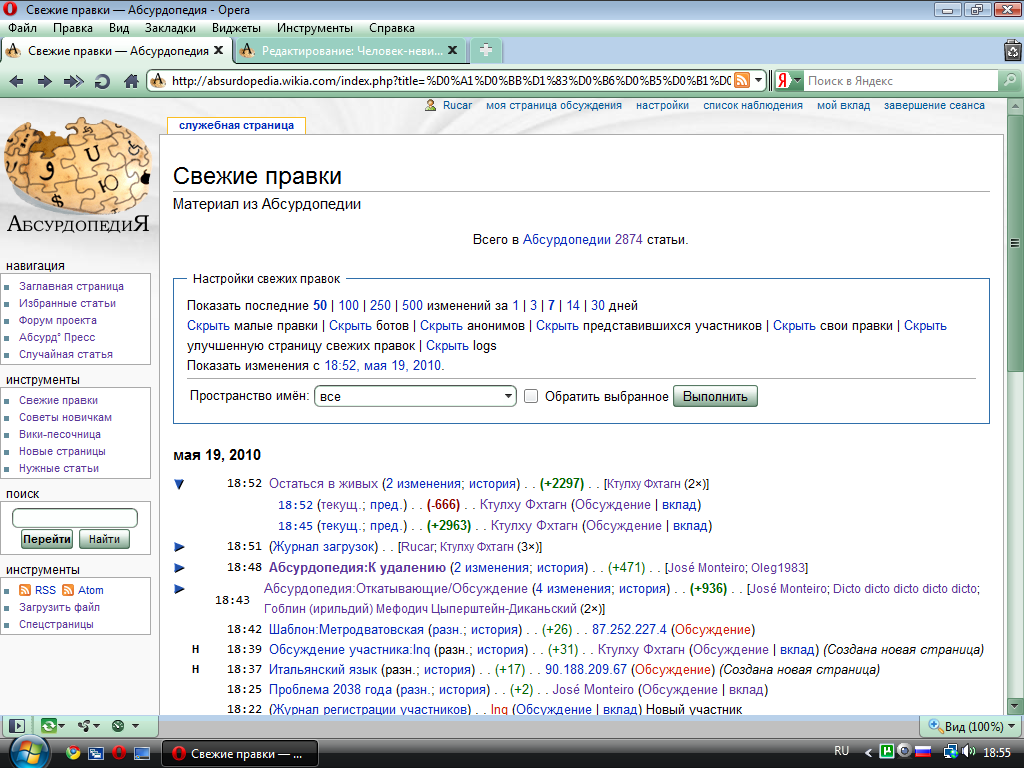The image size is (1024, 768).
Task: Click the Fast Forward arrow icon
Action: (74, 81)
